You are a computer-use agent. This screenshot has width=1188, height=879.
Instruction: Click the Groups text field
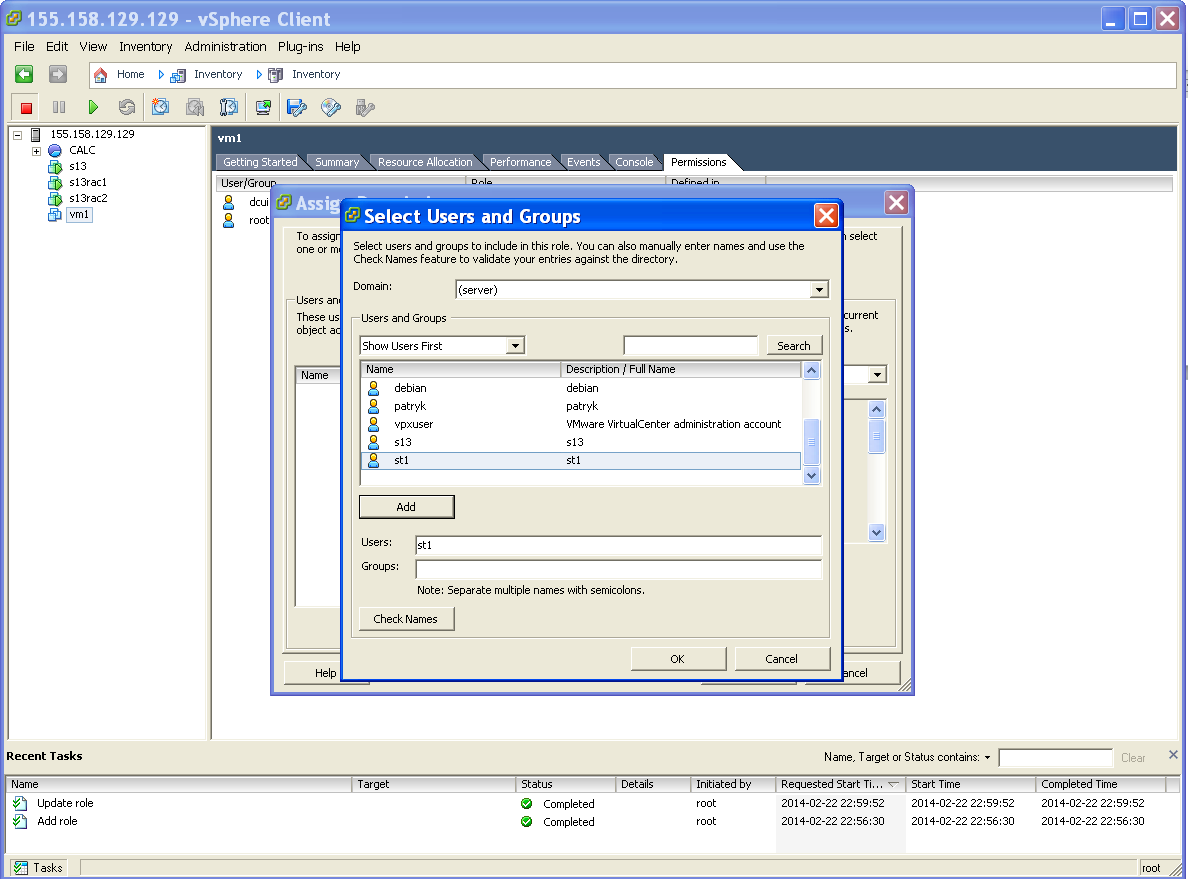coord(618,569)
